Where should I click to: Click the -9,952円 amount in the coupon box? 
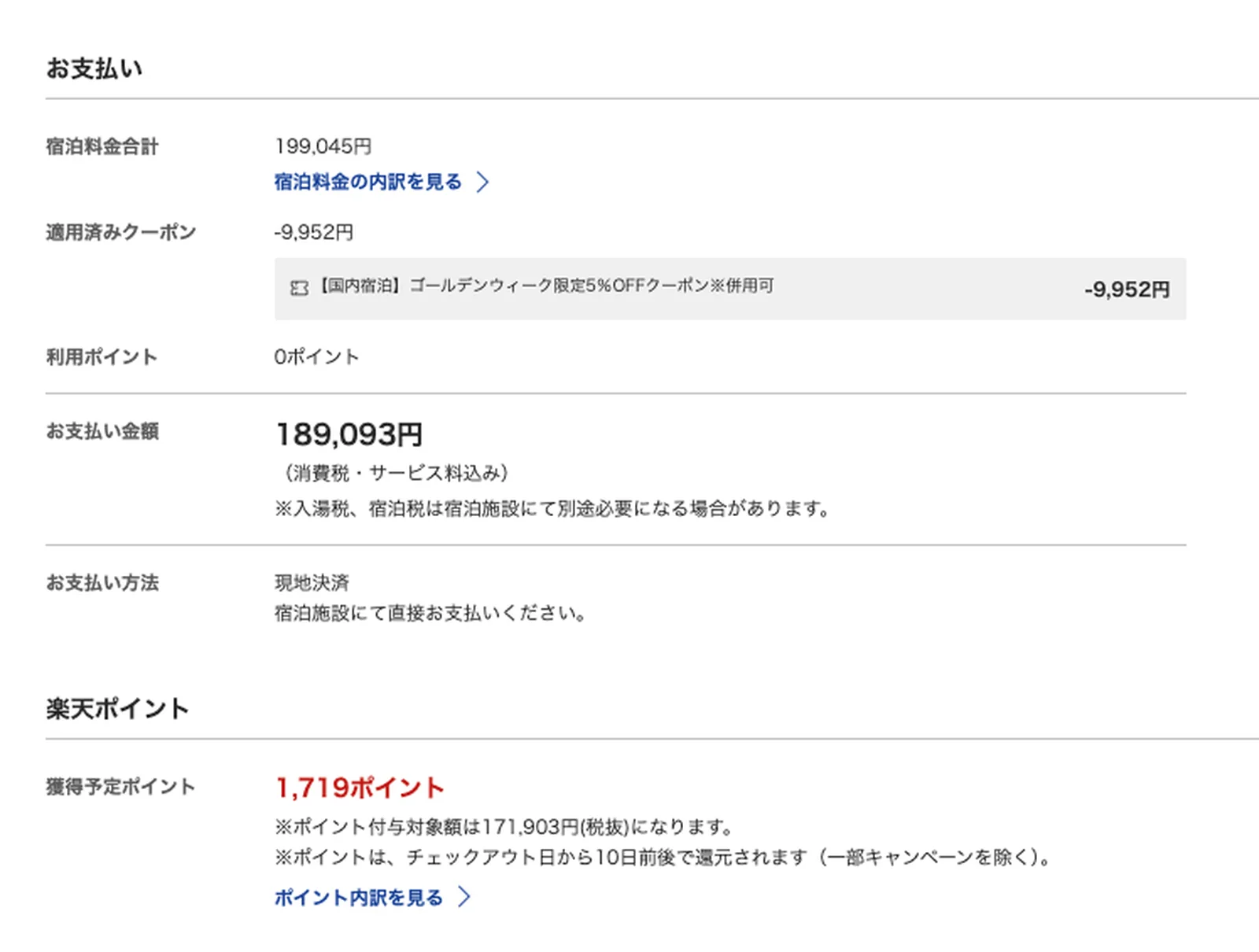point(1127,290)
